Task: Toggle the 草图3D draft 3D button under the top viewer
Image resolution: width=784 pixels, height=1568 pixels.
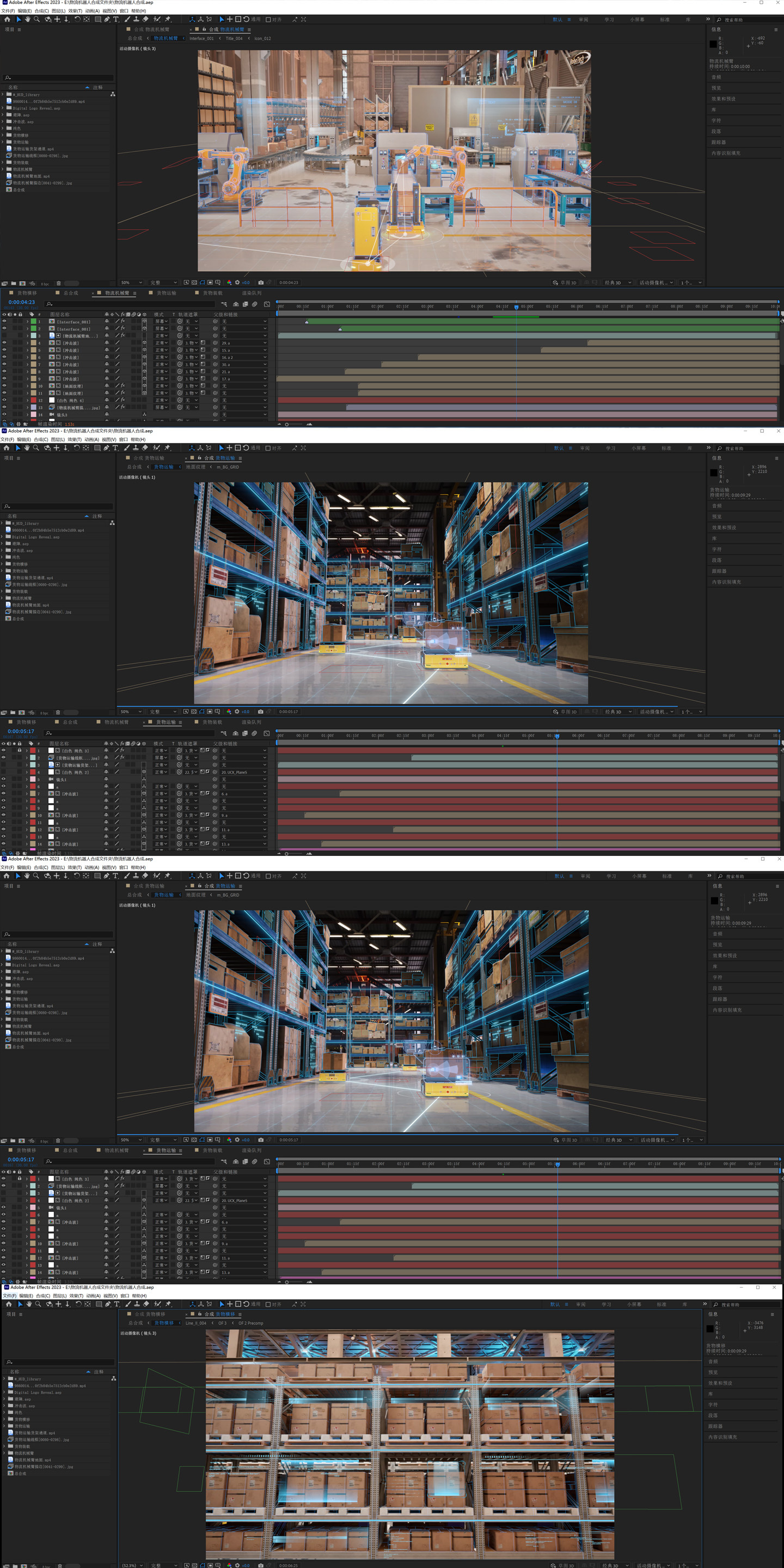Action: click(x=564, y=283)
